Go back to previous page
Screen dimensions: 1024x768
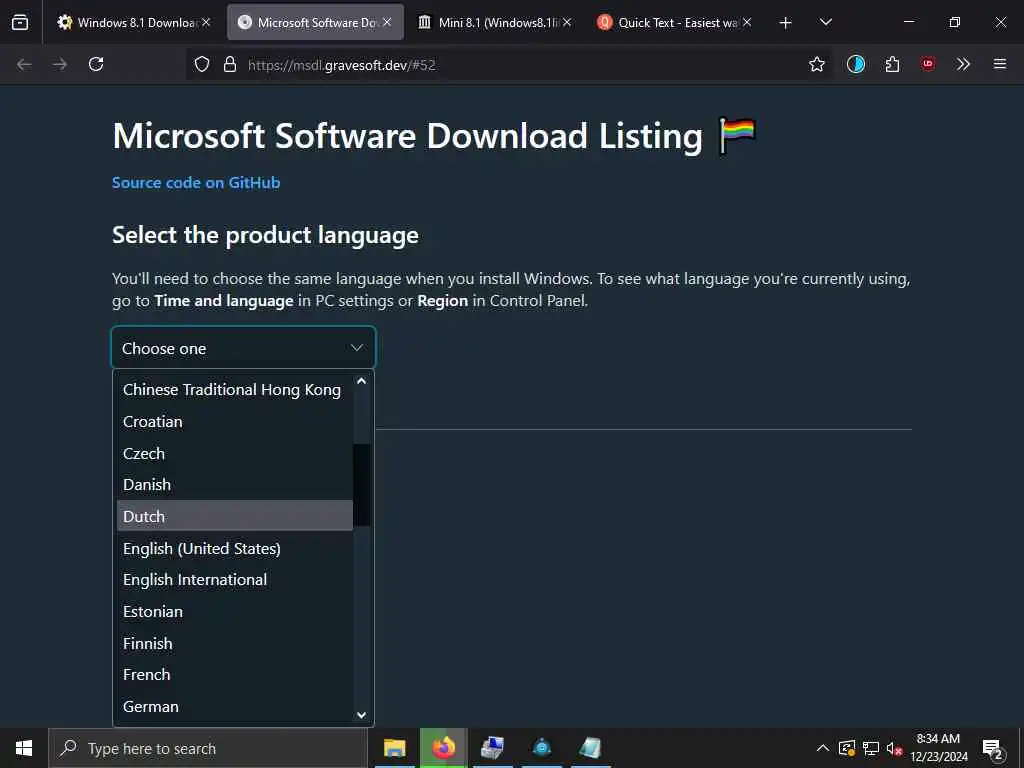tap(24, 64)
